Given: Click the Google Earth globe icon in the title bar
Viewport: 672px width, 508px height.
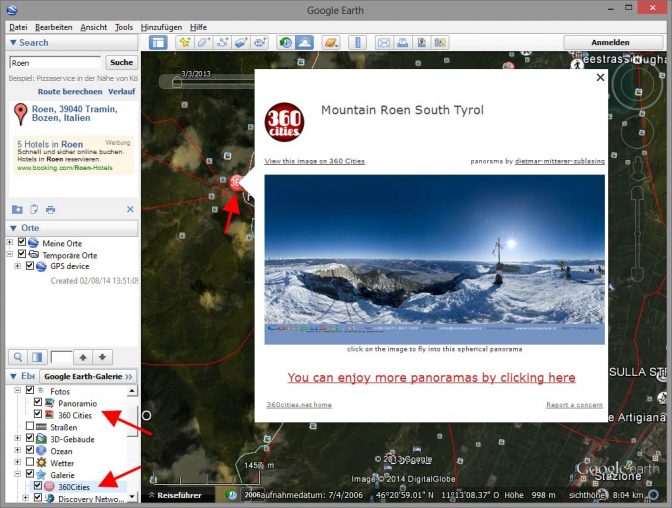Looking at the screenshot, I should click(12, 9).
